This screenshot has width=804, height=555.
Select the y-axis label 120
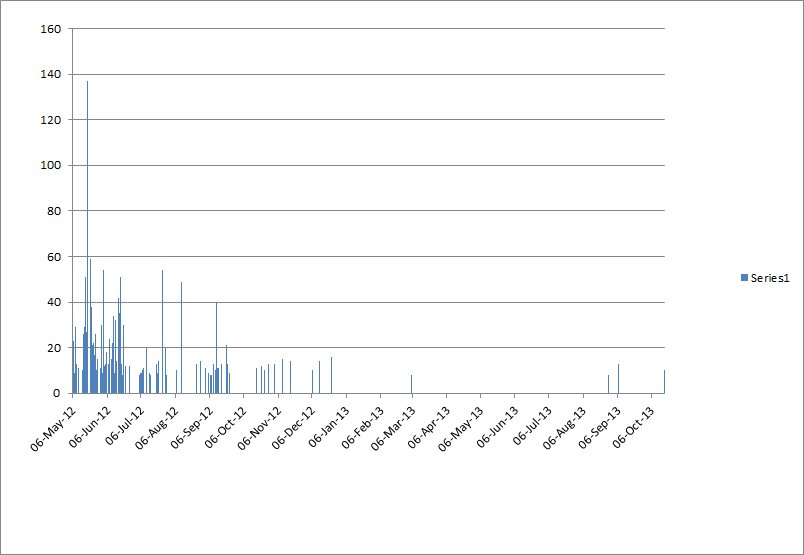51,120
